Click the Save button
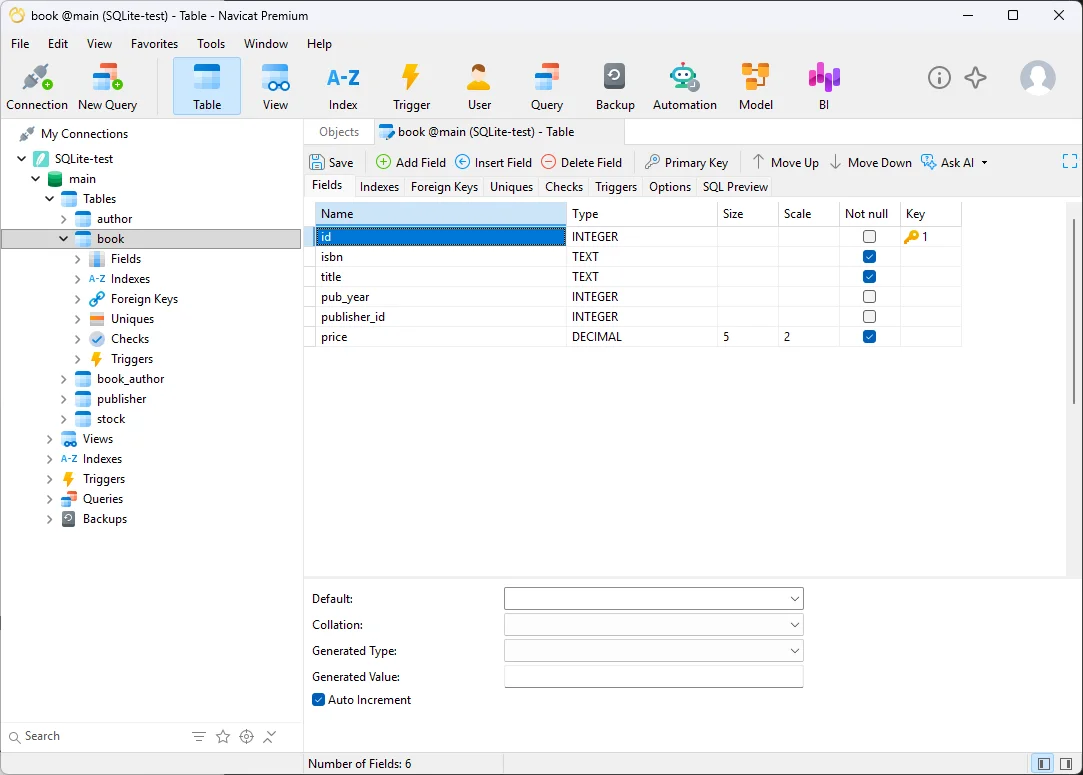1083x775 pixels. click(x=332, y=162)
